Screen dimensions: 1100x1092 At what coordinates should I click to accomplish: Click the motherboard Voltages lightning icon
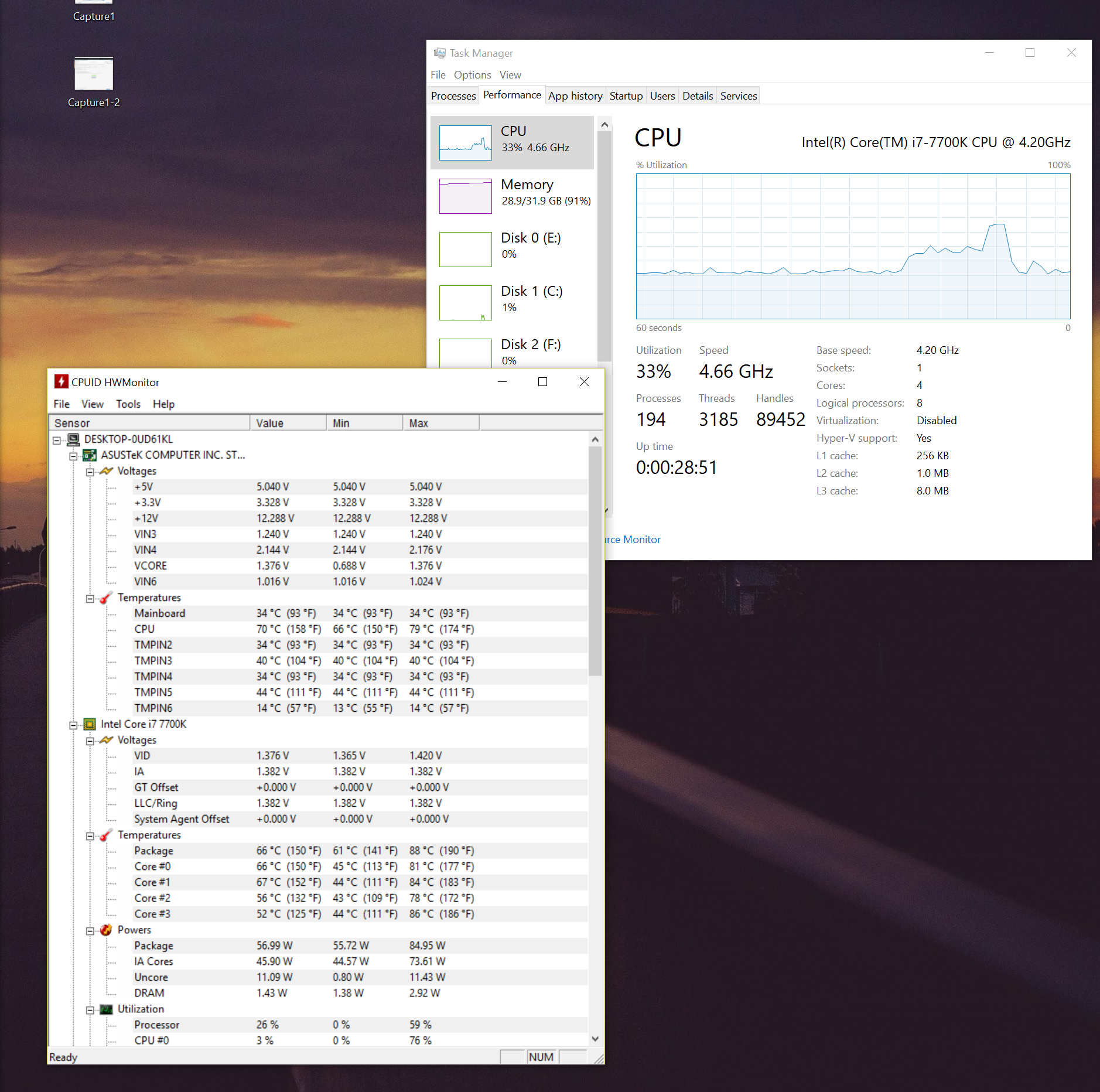click(106, 471)
